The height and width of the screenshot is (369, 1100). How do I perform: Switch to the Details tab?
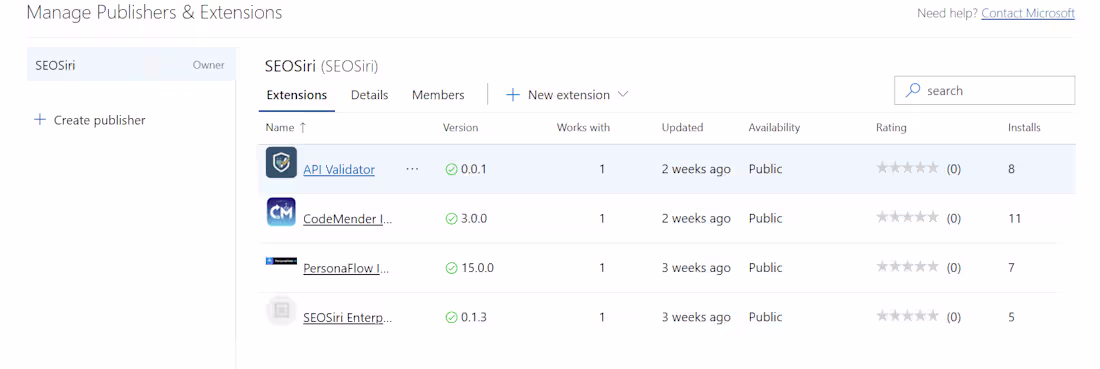tap(370, 95)
